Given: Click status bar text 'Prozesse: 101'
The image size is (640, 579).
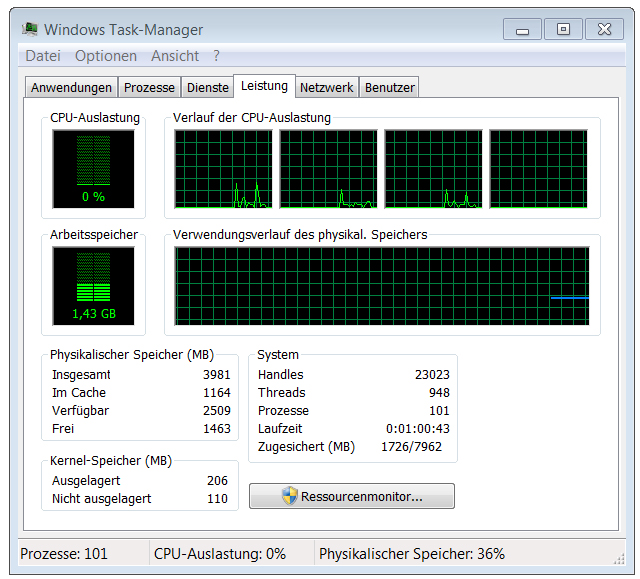Looking at the screenshot, I should [64, 554].
